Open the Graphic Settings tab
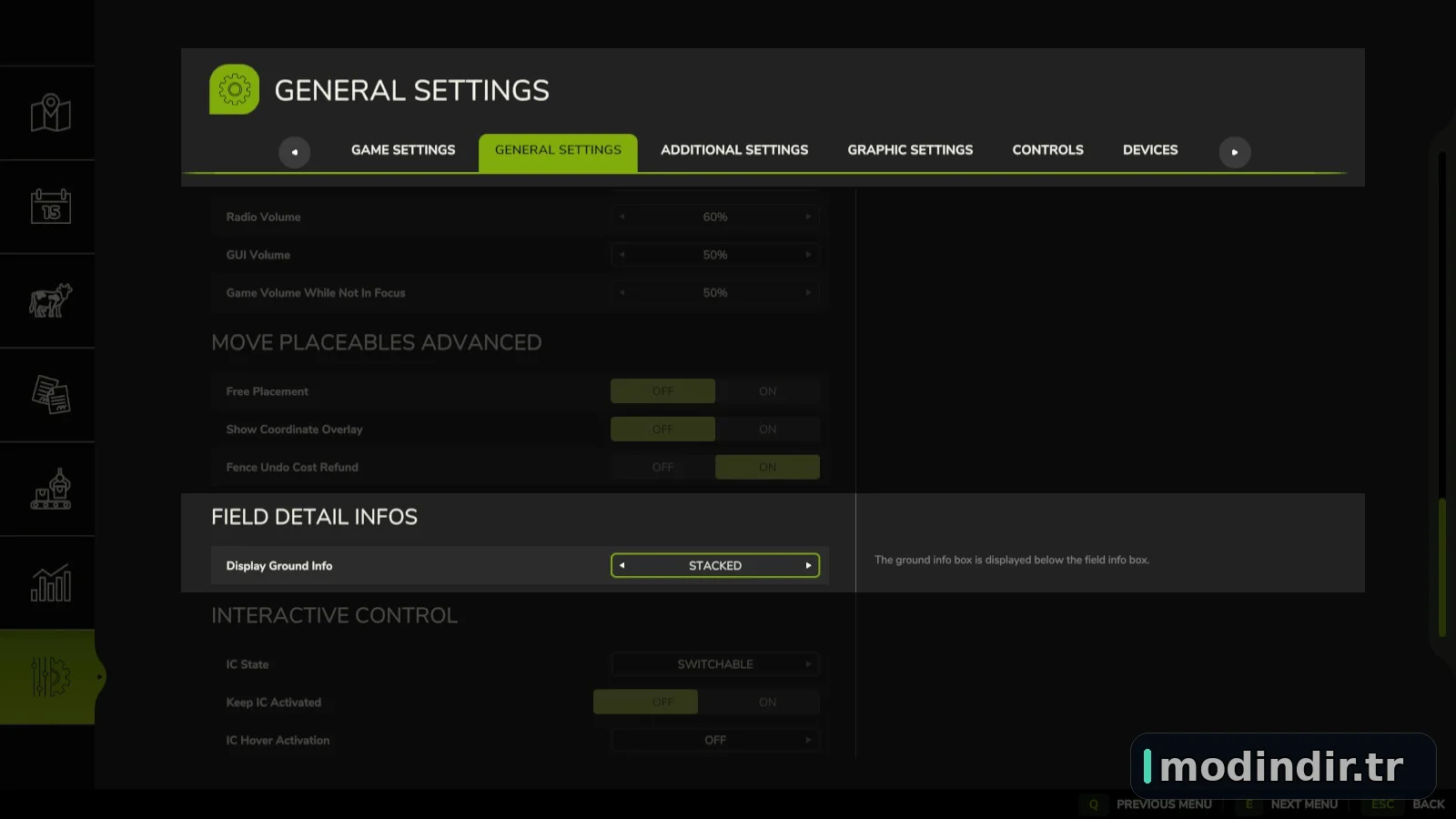The image size is (1456, 819). point(910,150)
